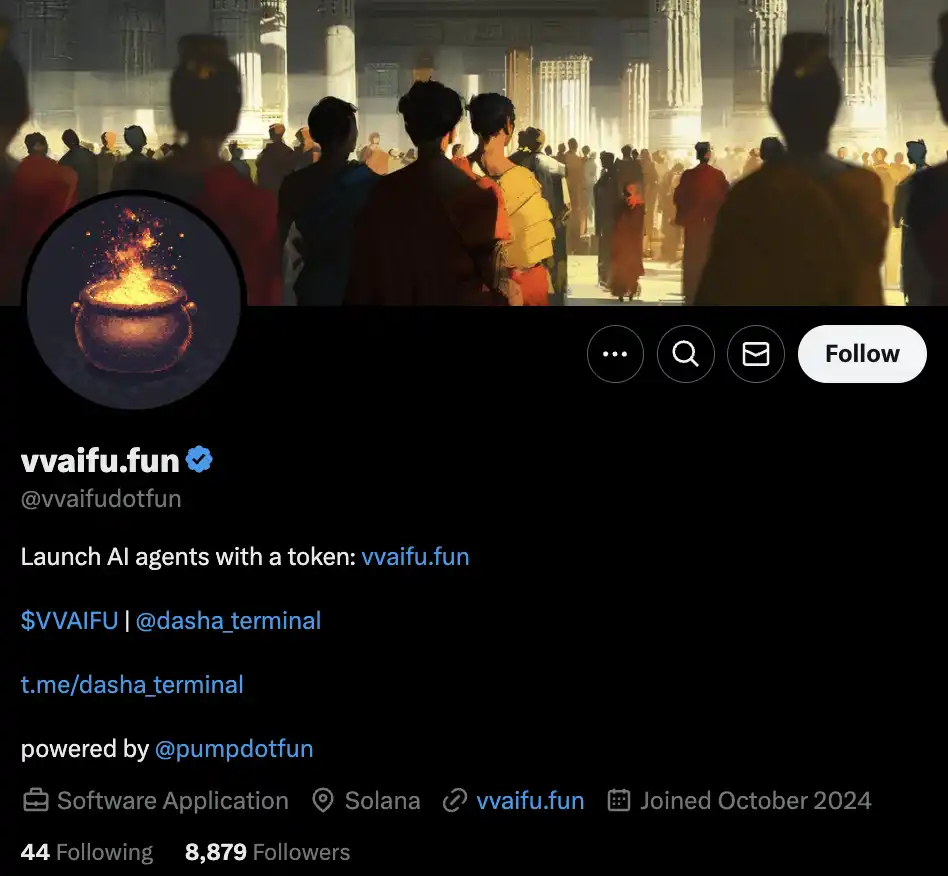Click the search magnifier icon on profile
Viewport: 948px width, 876px height.
pos(686,354)
